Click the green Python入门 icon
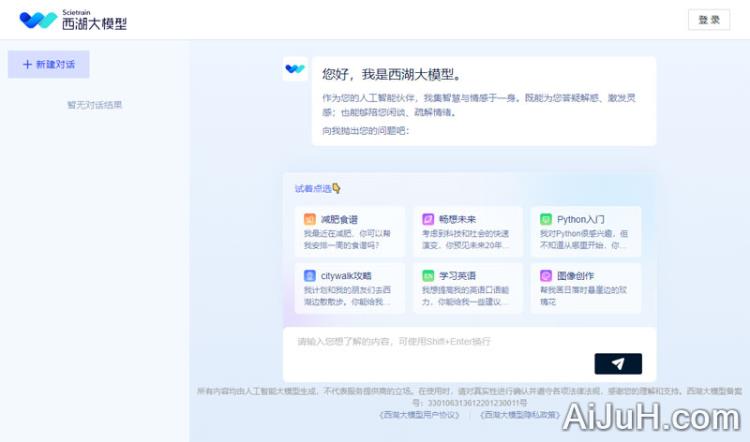Image resolution: width=750 pixels, height=442 pixels. pos(546,219)
